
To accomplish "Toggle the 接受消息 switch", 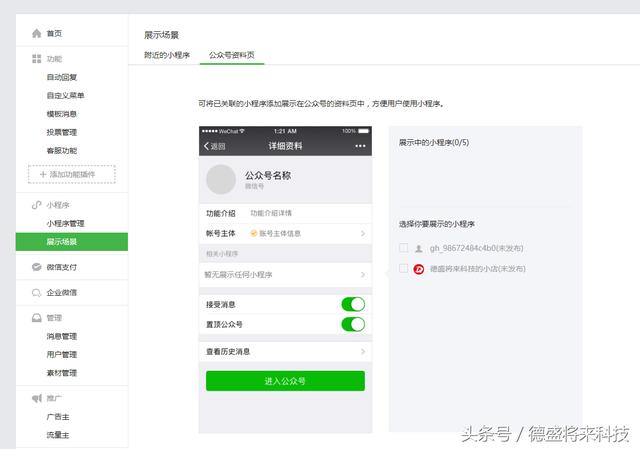I will pyautogui.click(x=352, y=304).
